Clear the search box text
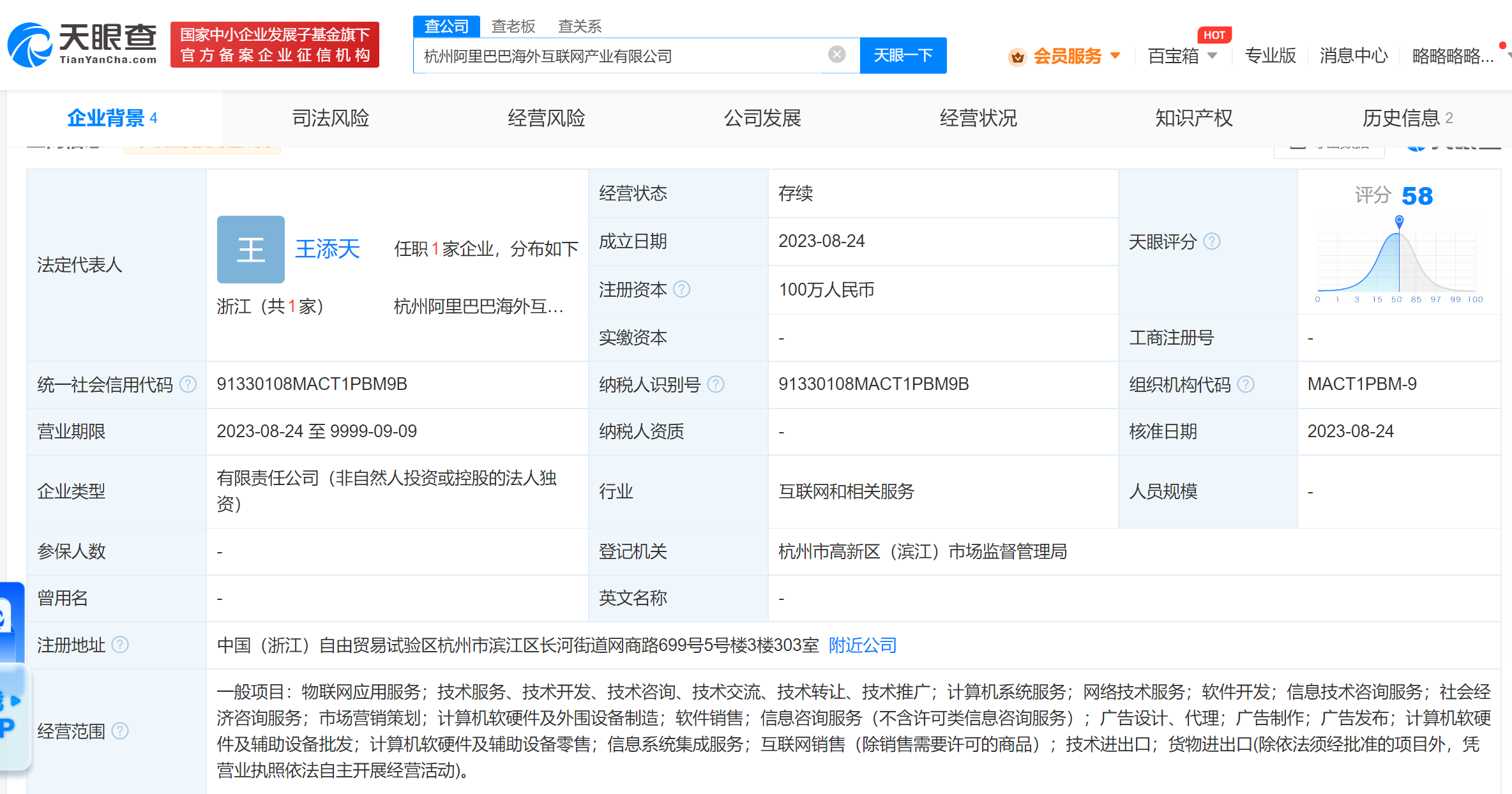Viewport: 1512px width, 794px height. coord(836,55)
